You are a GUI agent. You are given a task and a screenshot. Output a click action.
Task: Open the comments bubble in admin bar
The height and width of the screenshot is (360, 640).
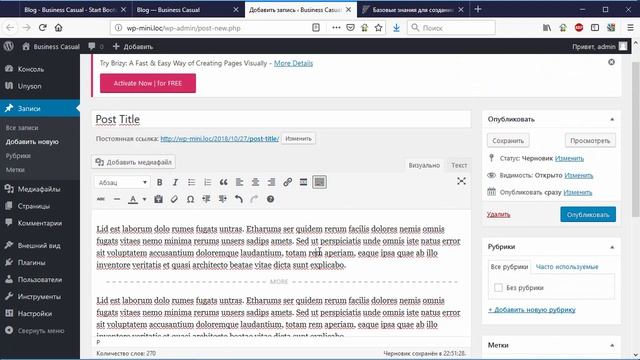(x=96, y=47)
